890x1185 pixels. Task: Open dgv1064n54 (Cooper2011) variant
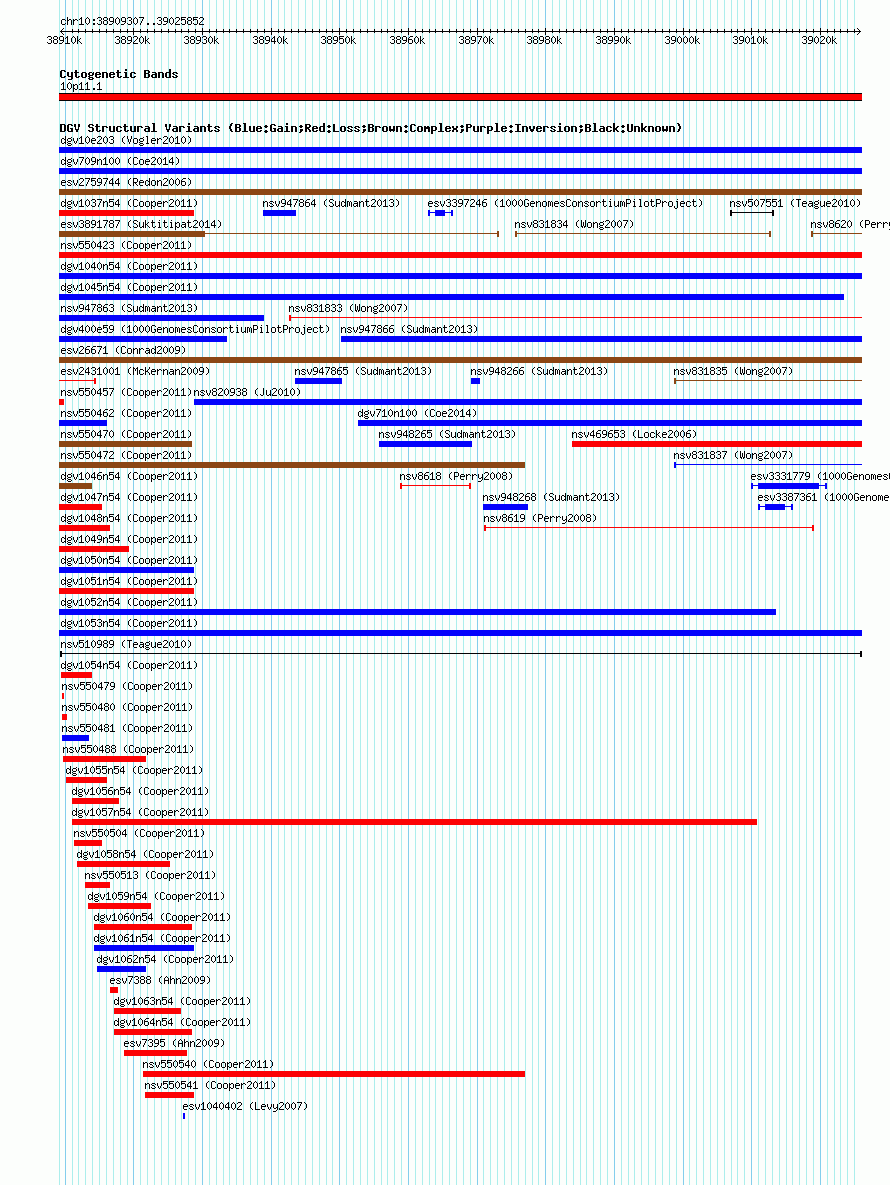tap(182, 1023)
